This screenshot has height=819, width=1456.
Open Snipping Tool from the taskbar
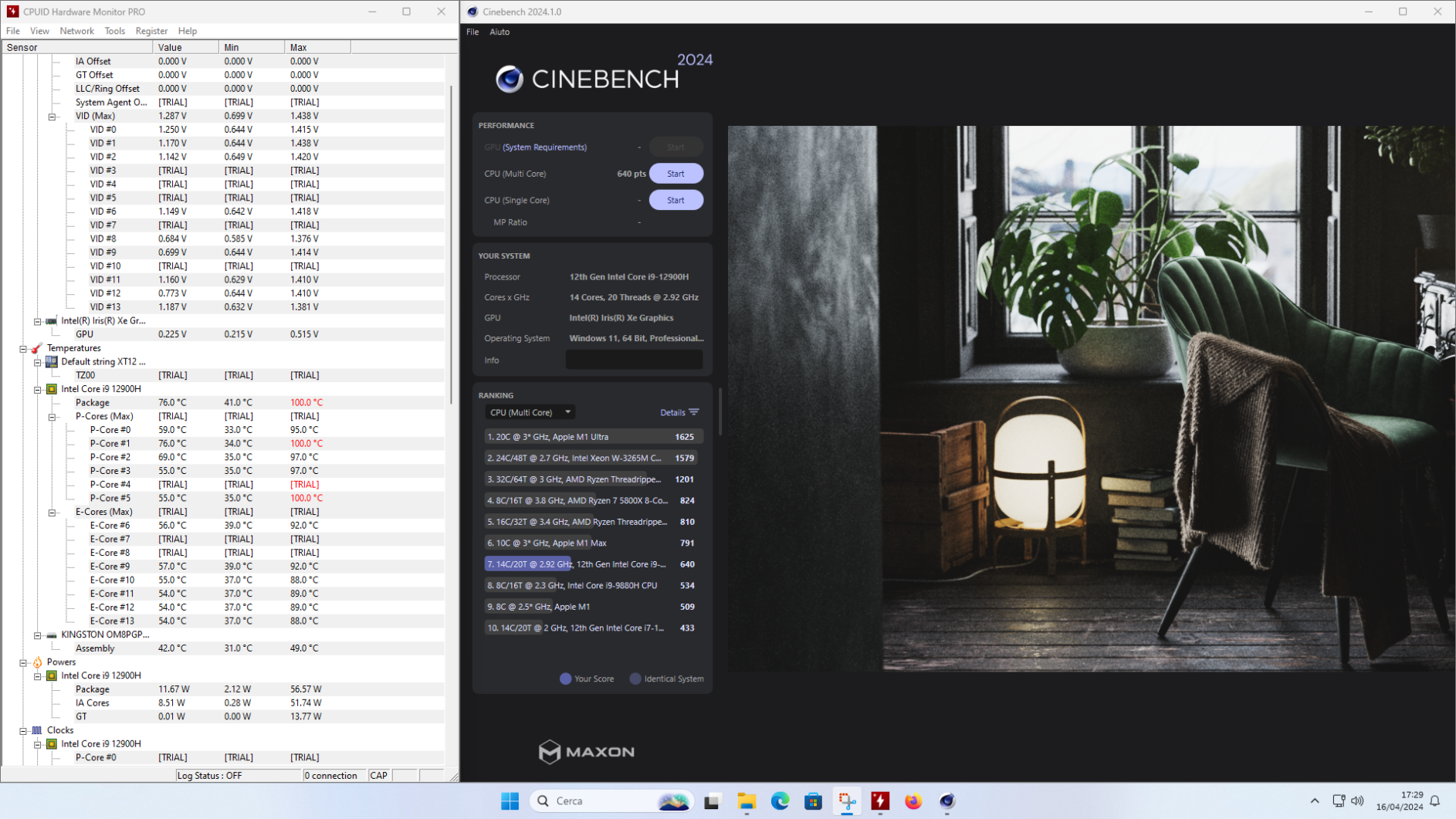click(847, 801)
